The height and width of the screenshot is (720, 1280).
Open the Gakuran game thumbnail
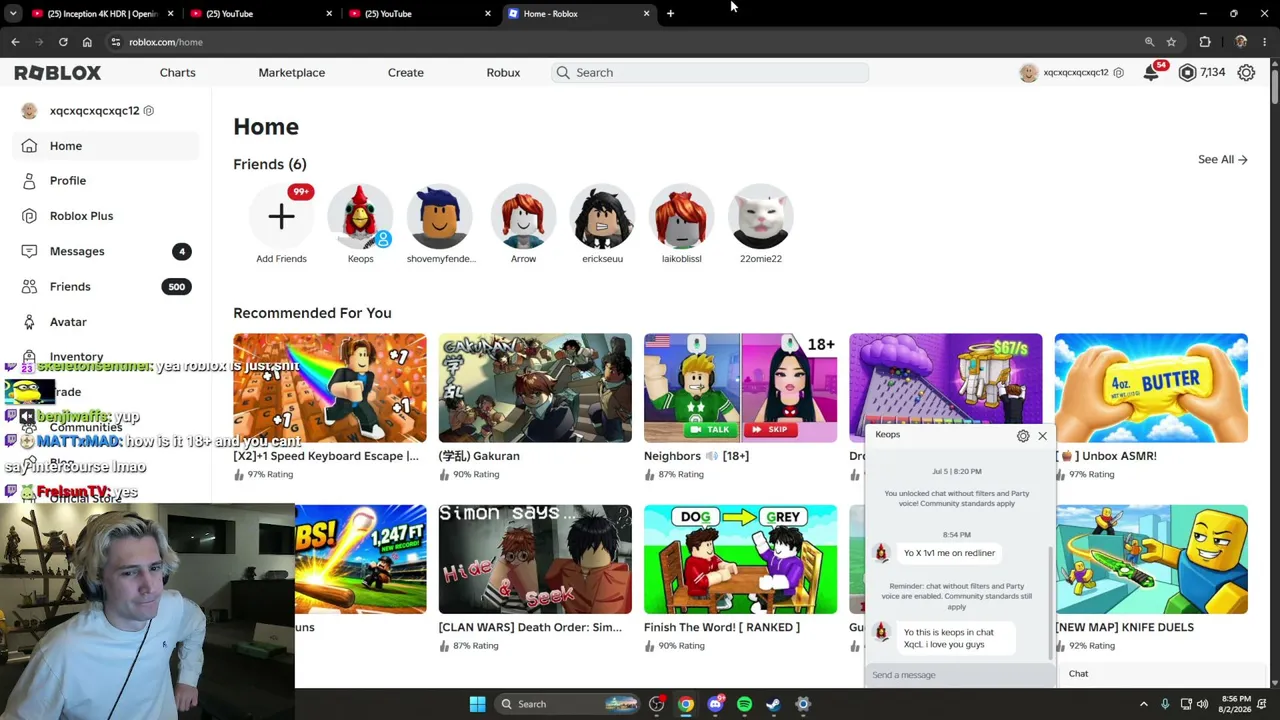(x=535, y=388)
